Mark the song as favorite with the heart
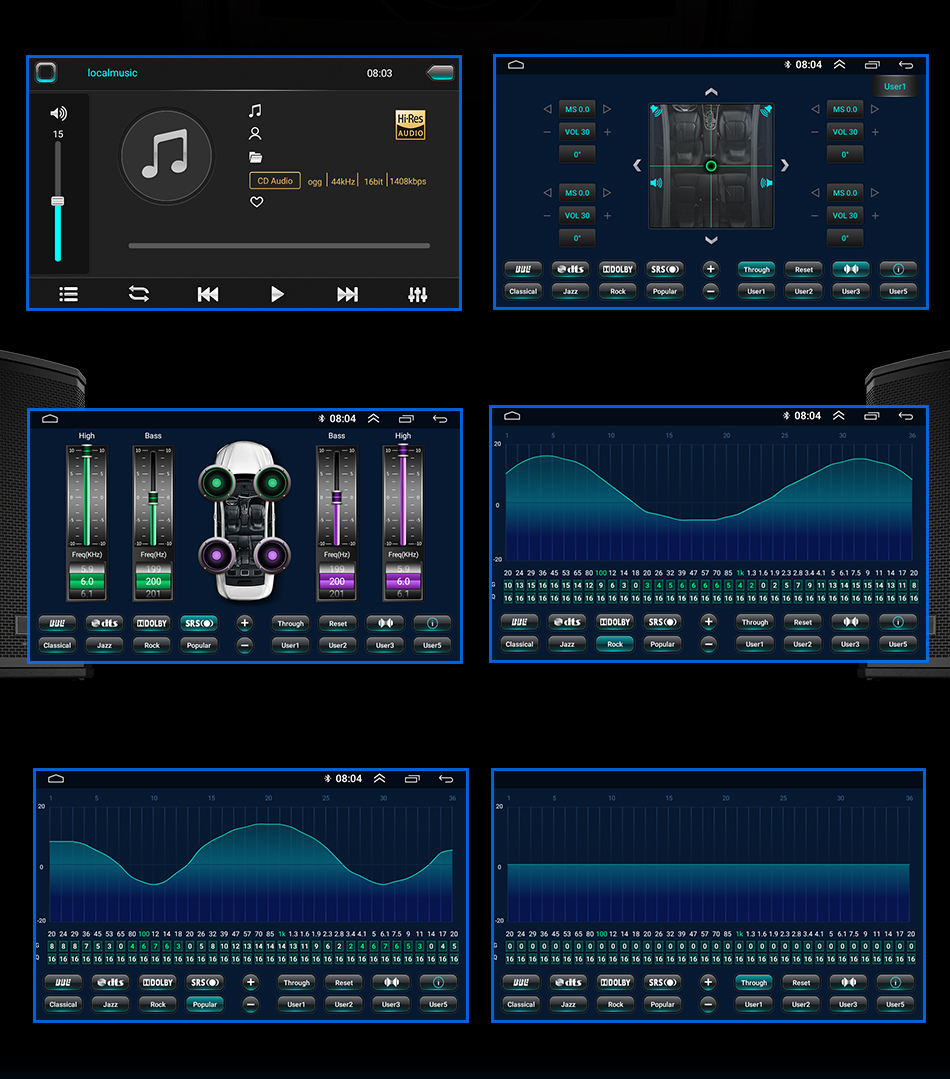This screenshot has height=1079, width=950. click(x=256, y=202)
